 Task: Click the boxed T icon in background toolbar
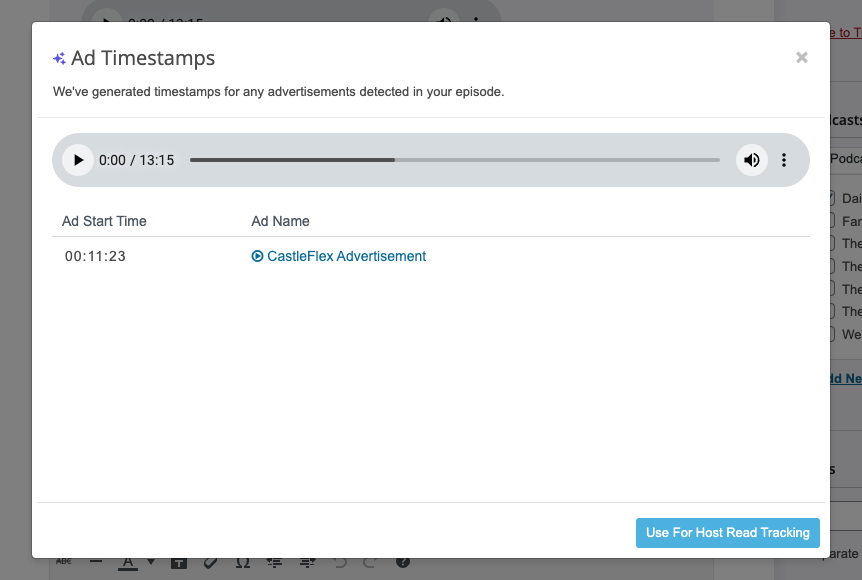(x=179, y=563)
